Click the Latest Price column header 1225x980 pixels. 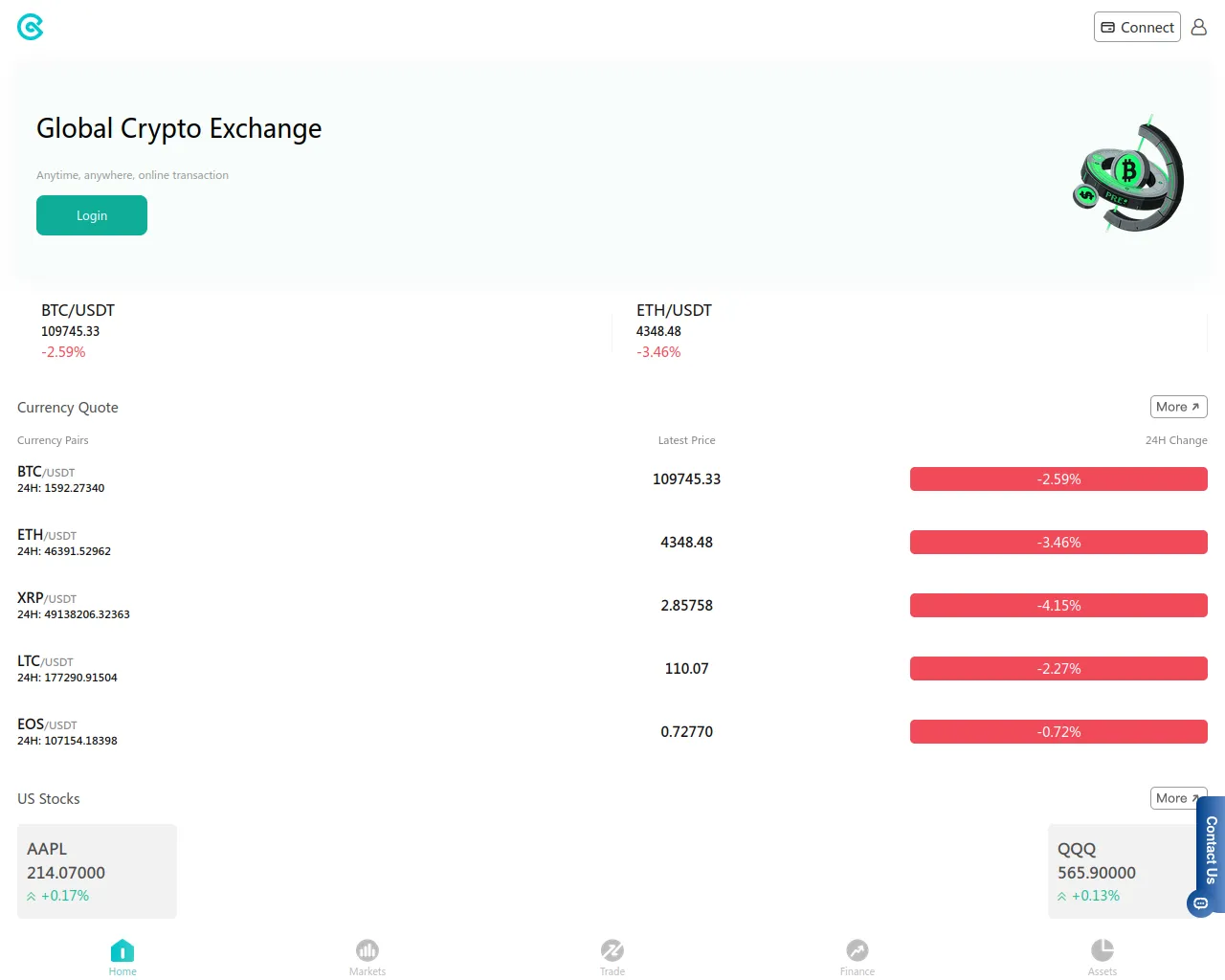coord(686,440)
